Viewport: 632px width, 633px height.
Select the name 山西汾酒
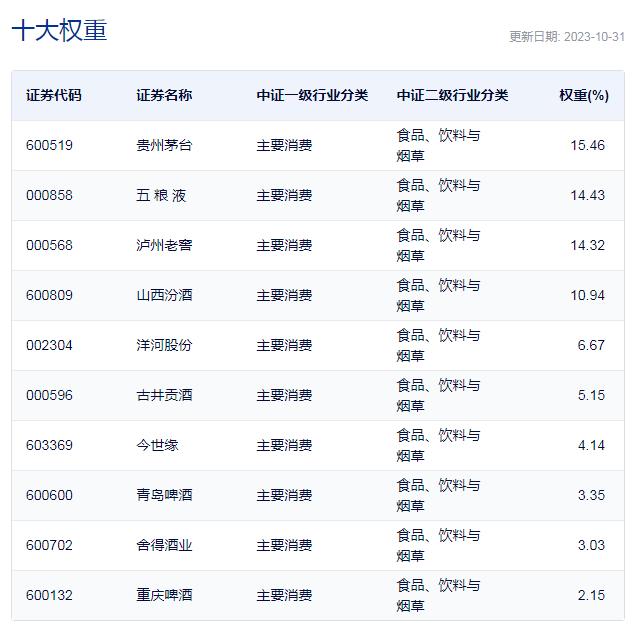[164, 295]
